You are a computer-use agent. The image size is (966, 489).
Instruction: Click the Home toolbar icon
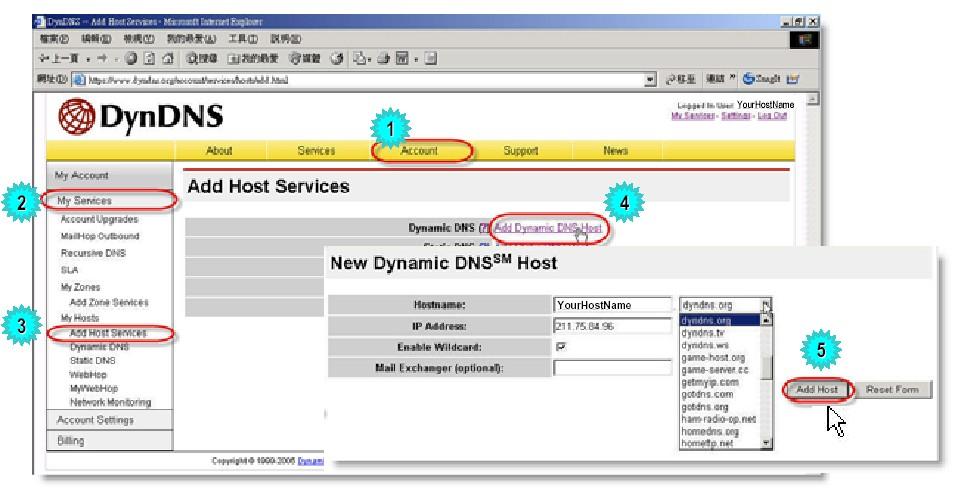pyautogui.click(x=168, y=59)
